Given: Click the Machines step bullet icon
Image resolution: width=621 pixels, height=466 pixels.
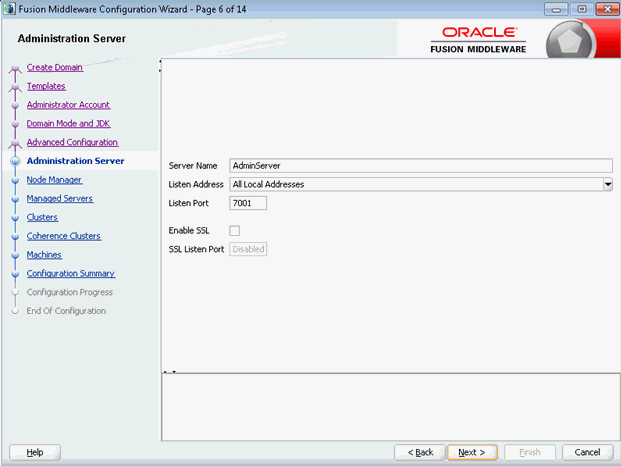Looking at the screenshot, I should (x=15, y=255).
